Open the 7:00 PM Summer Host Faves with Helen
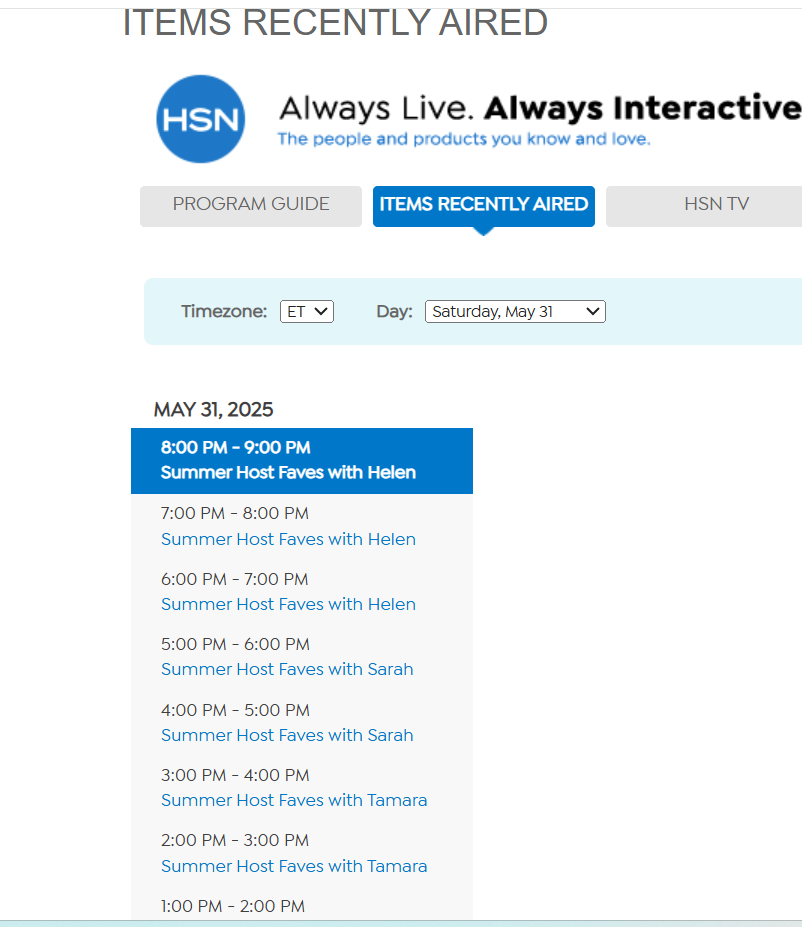This screenshot has height=927, width=802. 288,539
